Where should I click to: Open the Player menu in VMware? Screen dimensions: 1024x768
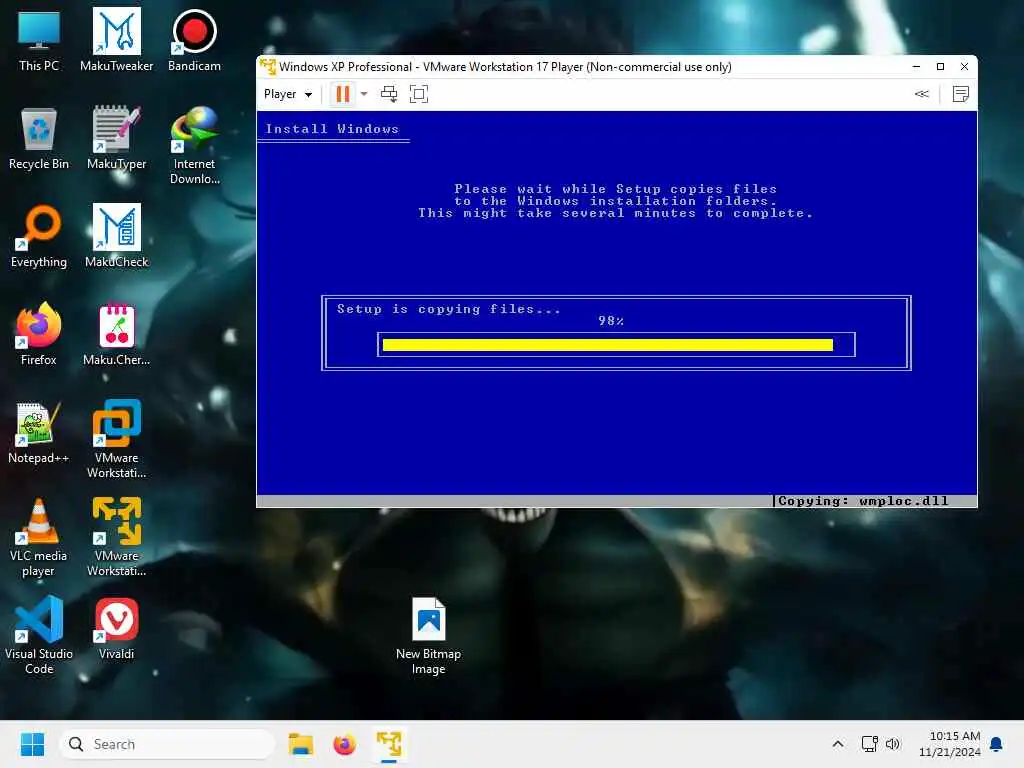tap(288, 94)
